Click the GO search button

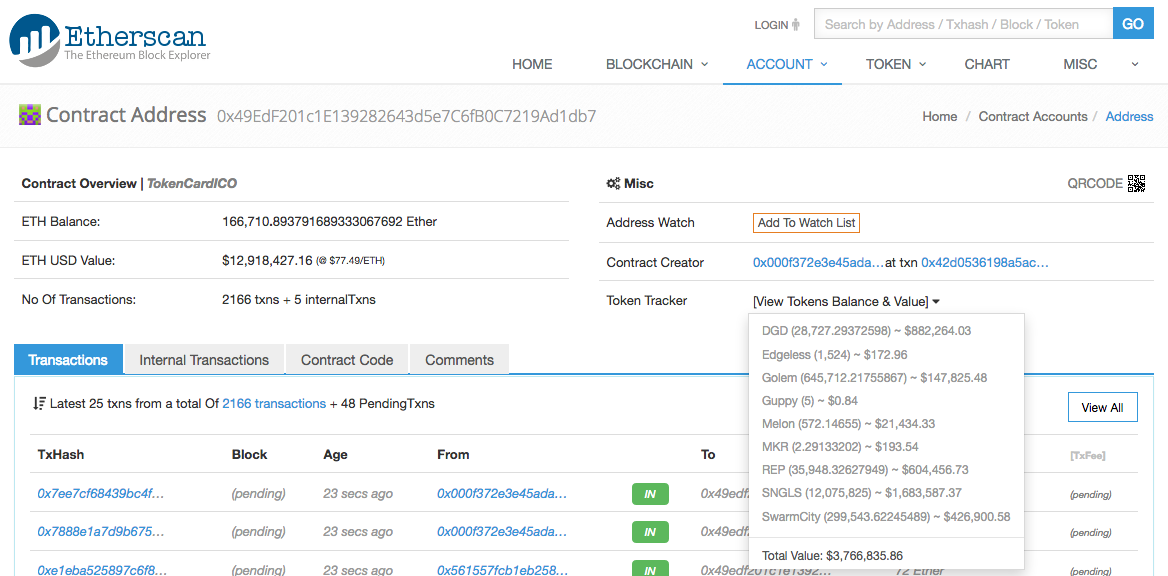[1133, 24]
